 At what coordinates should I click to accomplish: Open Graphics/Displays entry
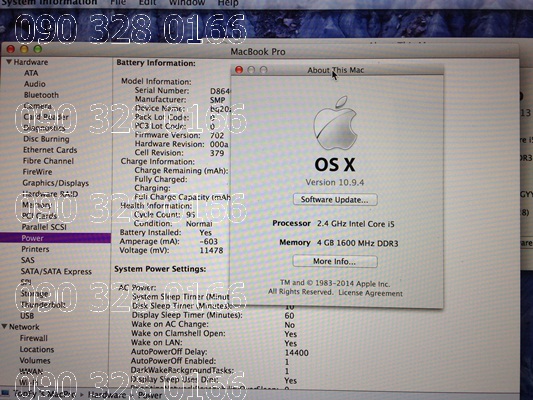coord(55,183)
